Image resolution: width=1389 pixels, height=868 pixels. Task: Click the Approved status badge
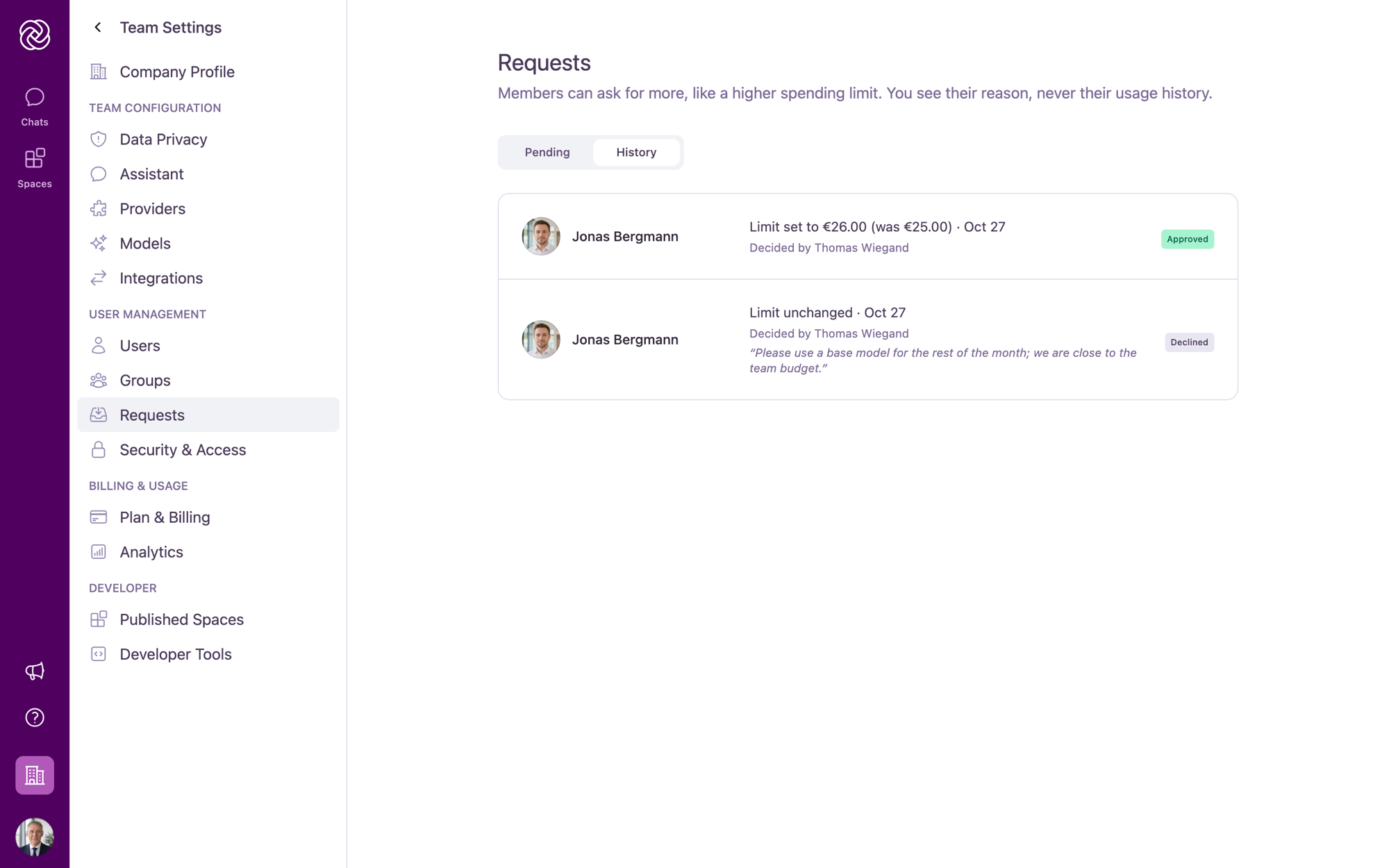click(x=1188, y=239)
